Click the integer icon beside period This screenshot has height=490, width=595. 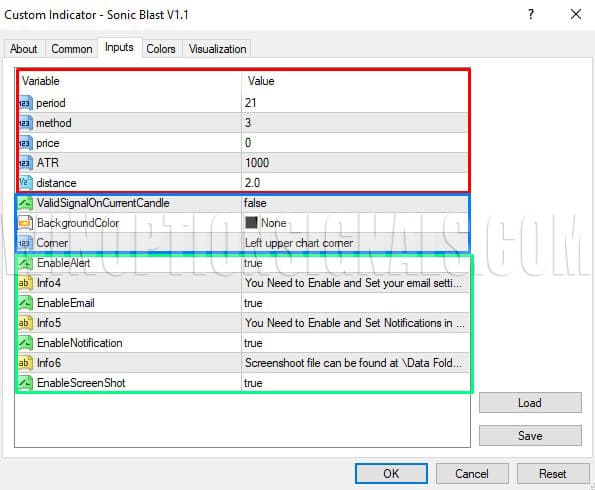point(25,103)
